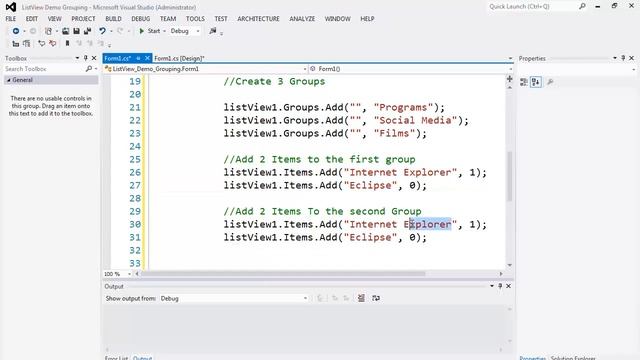640x360 pixels.
Task: Open the ANALYZE menu
Action: click(302, 19)
